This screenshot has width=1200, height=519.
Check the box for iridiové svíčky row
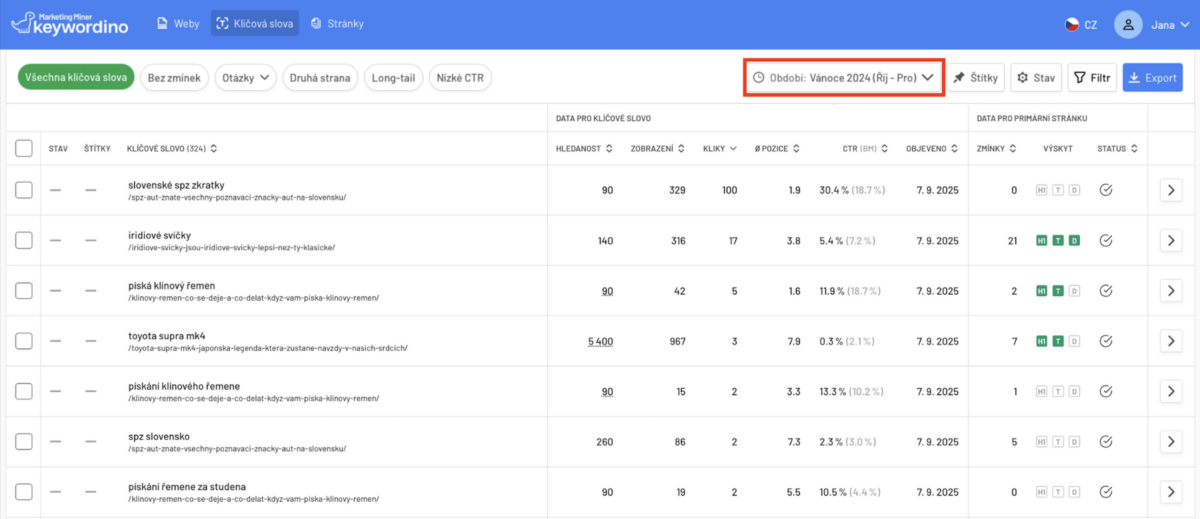tap(24, 240)
